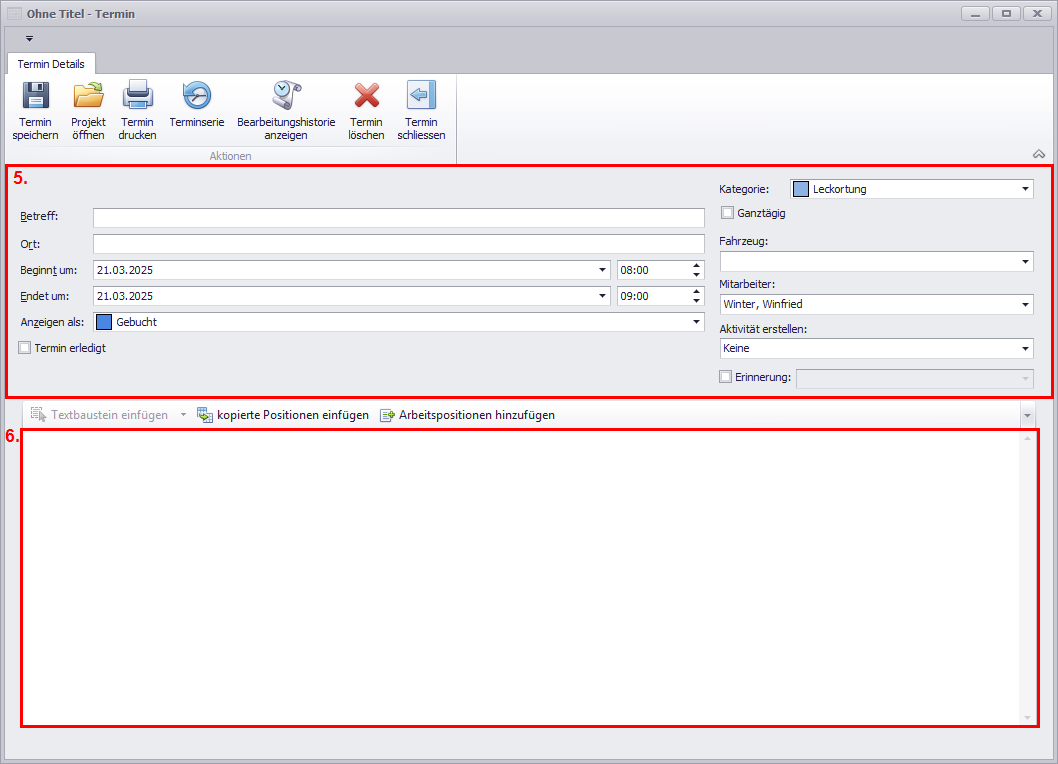This screenshot has height=764, width=1058.
Task: Show Bearbeitungshistorie anzeigen history
Action: point(286,97)
